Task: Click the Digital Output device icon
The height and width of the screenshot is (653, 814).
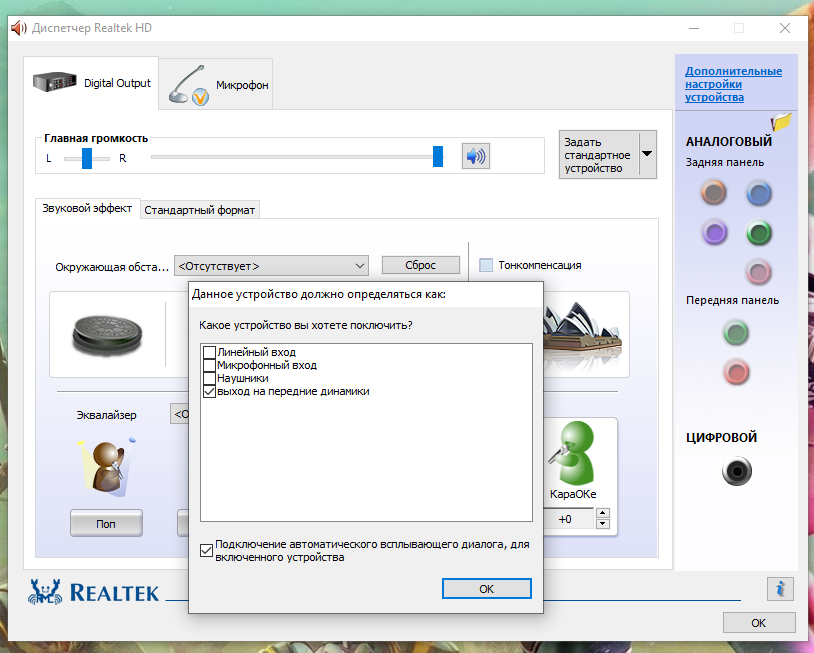Action: [x=55, y=82]
